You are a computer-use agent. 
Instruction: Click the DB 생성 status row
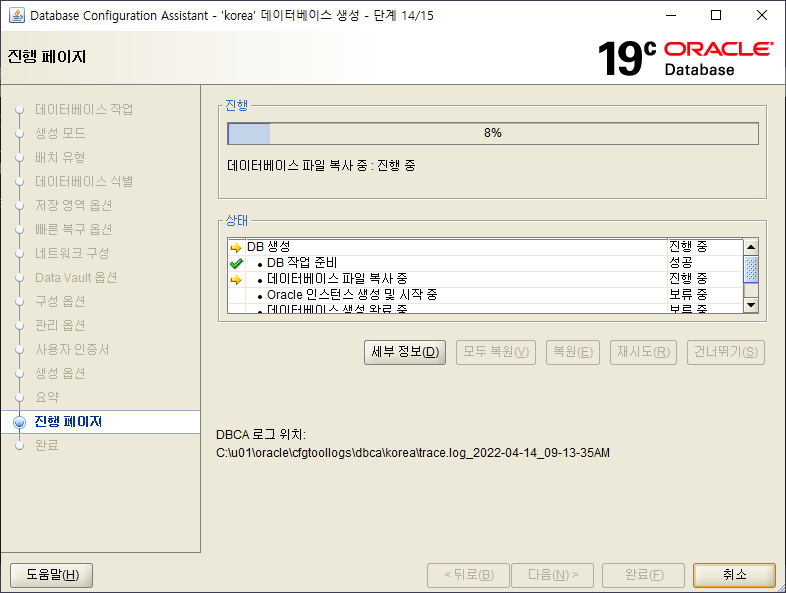[485, 247]
